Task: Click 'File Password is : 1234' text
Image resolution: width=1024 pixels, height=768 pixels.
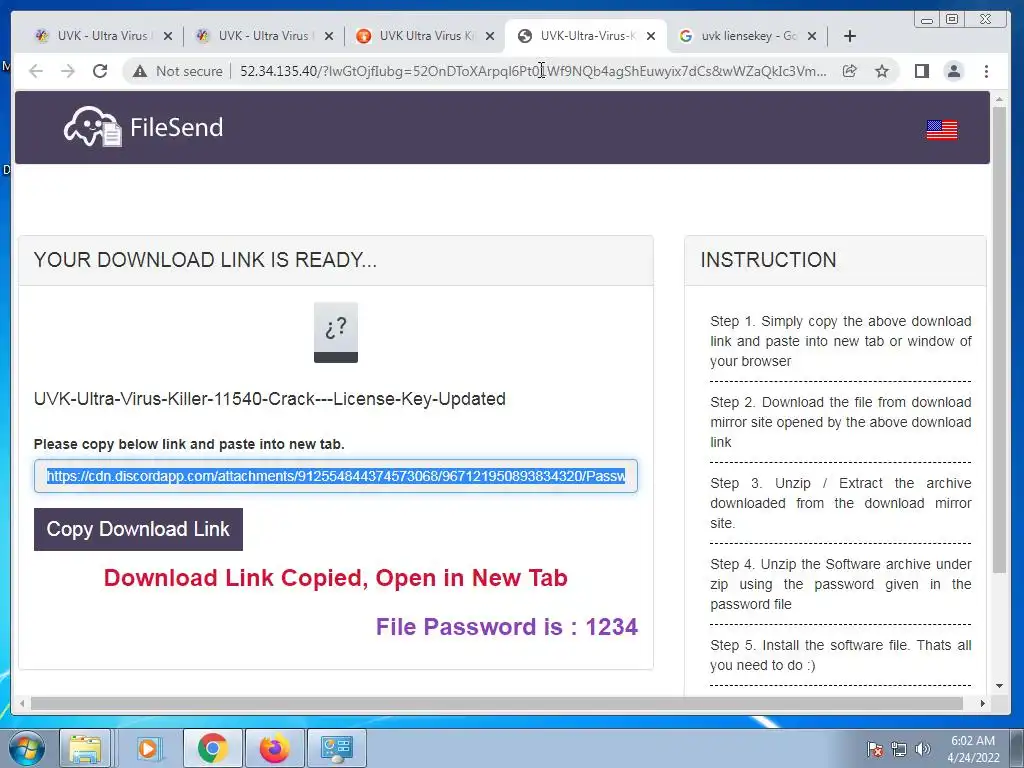Action: click(x=507, y=627)
